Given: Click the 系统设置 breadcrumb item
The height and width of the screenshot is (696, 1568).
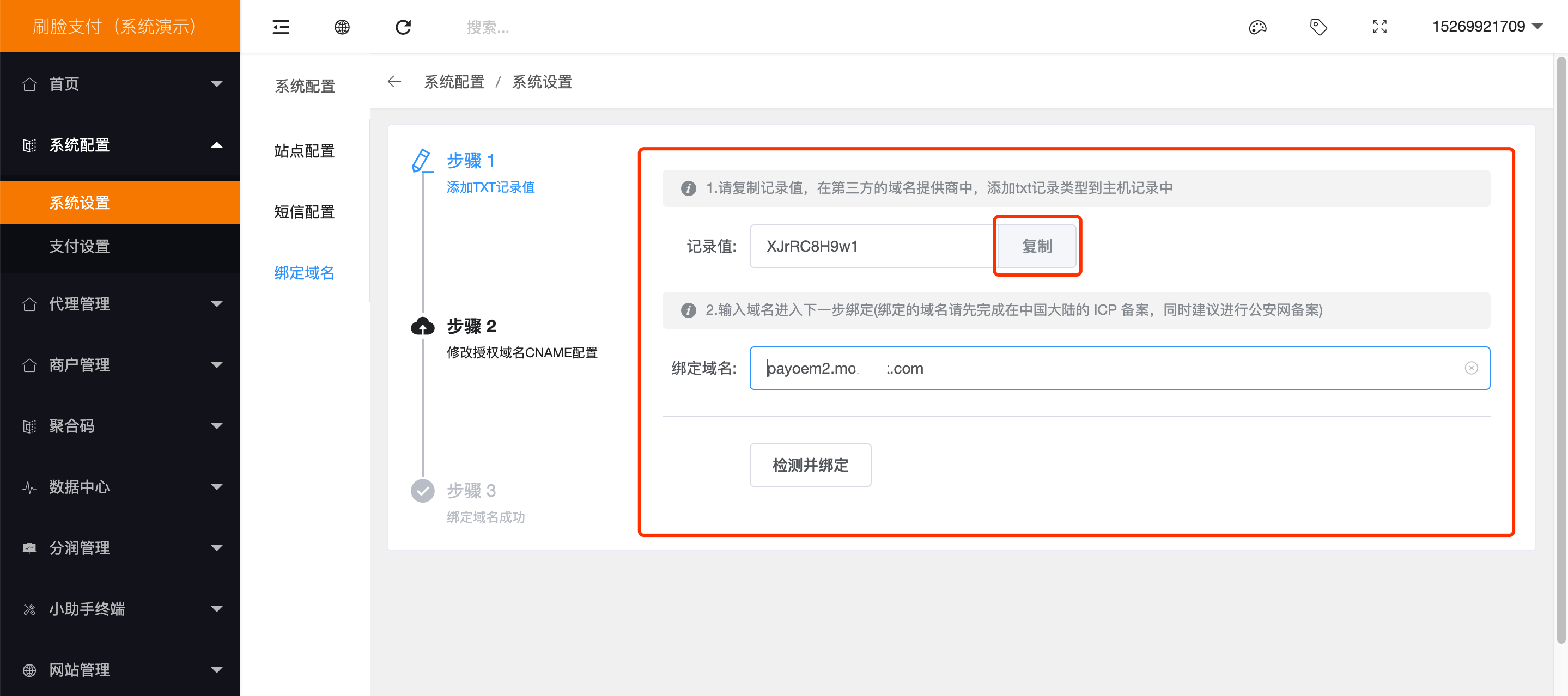Looking at the screenshot, I should [x=542, y=82].
